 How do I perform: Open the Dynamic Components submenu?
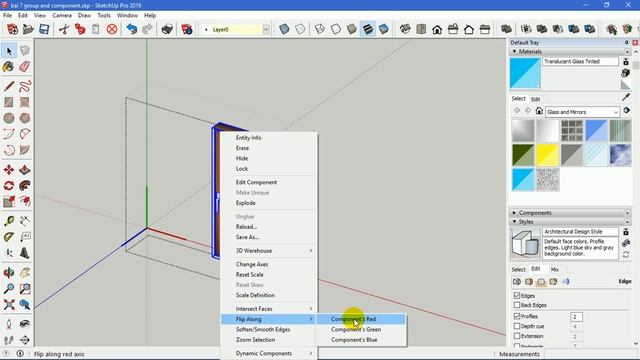point(269,353)
